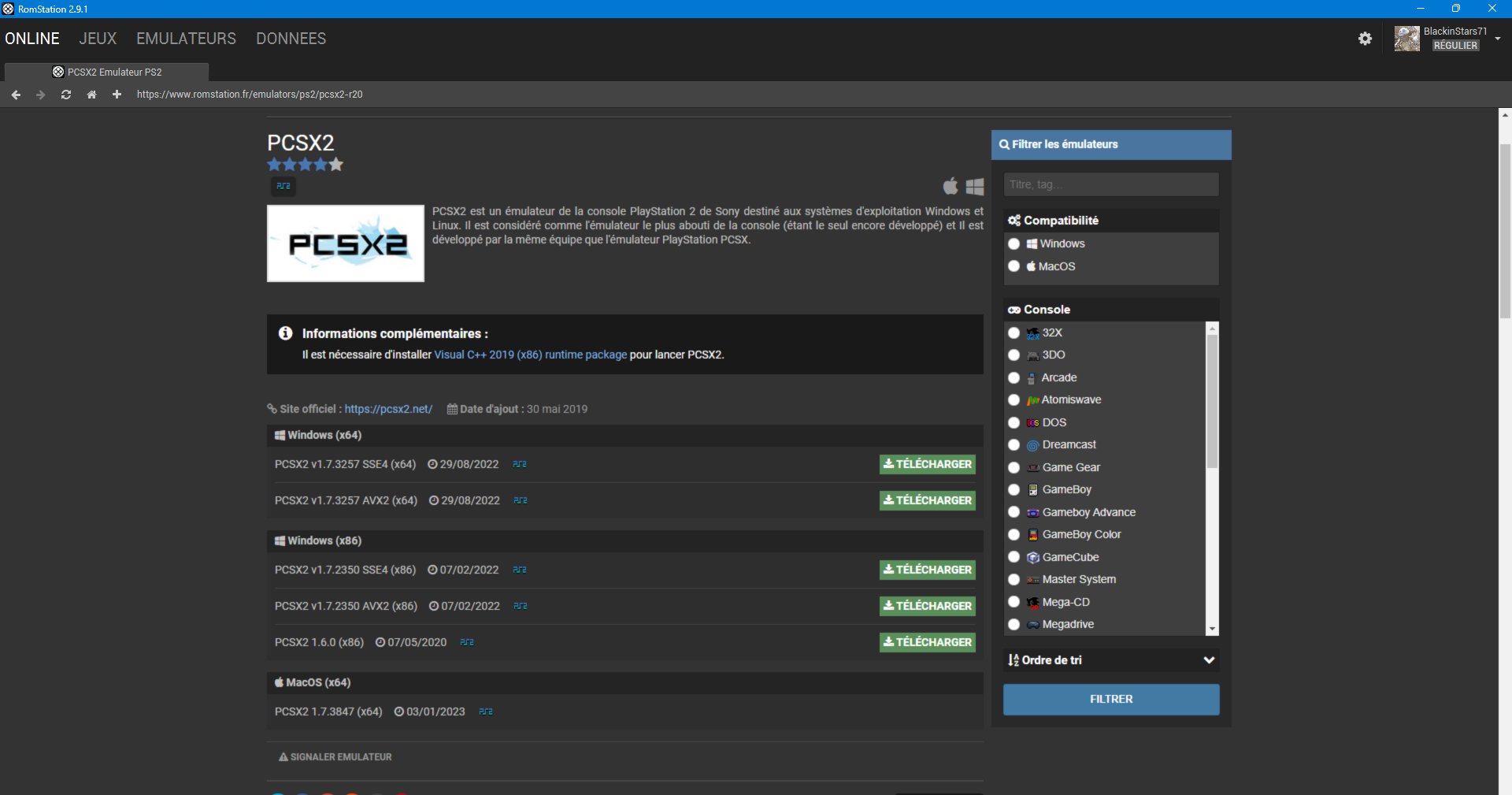Select the Megadrive console option
Image resolution: width=1512 pixels, height=795 pixels.
point(1014,625)
